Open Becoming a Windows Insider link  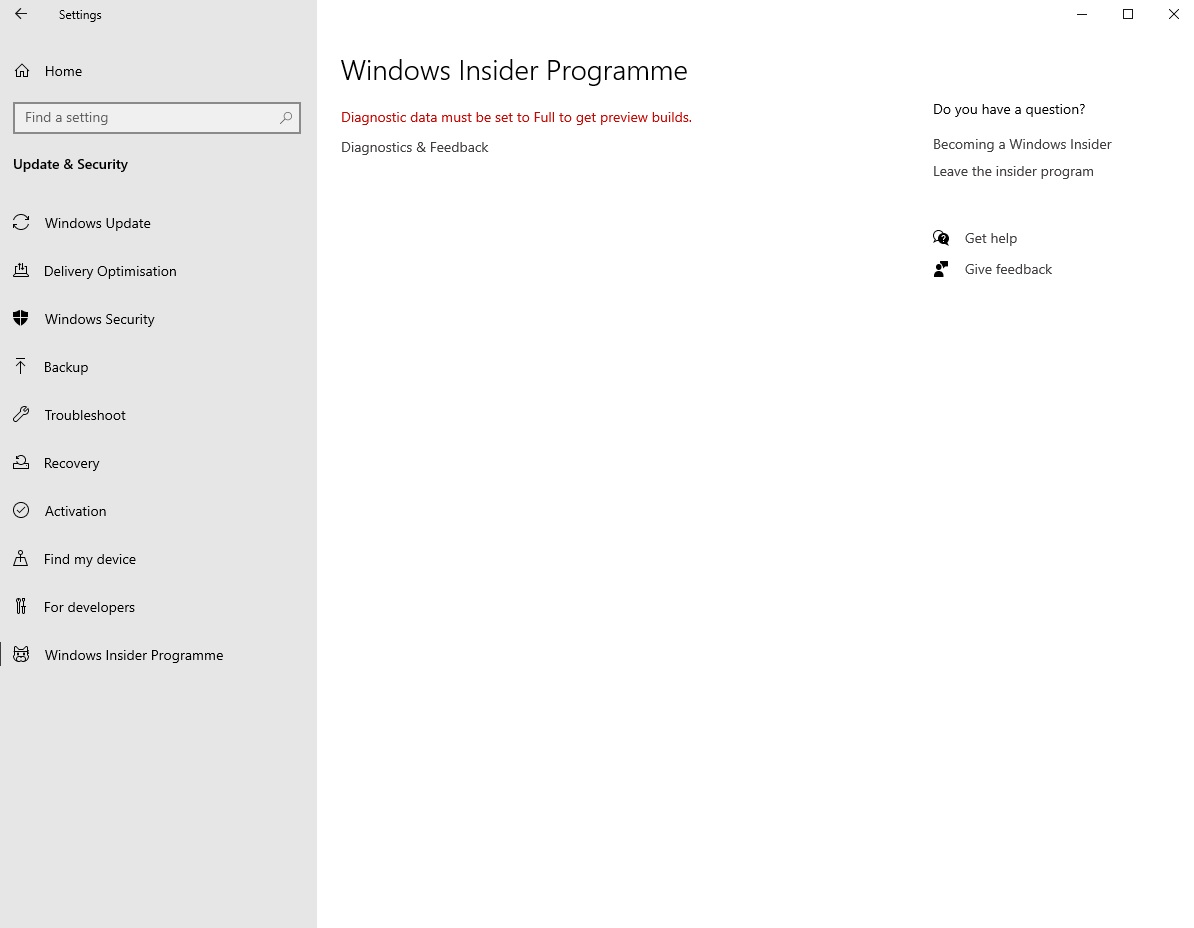pyautogui.click(x=1022, y=144)
